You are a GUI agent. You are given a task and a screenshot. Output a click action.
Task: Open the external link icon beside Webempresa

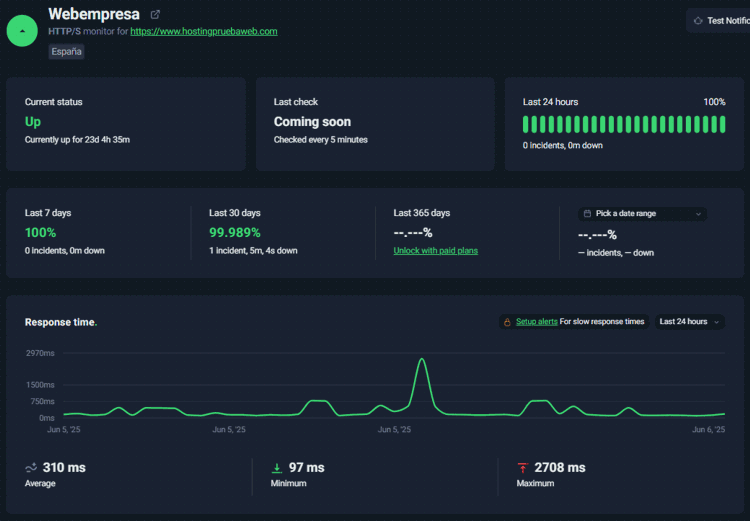[155, 15]
